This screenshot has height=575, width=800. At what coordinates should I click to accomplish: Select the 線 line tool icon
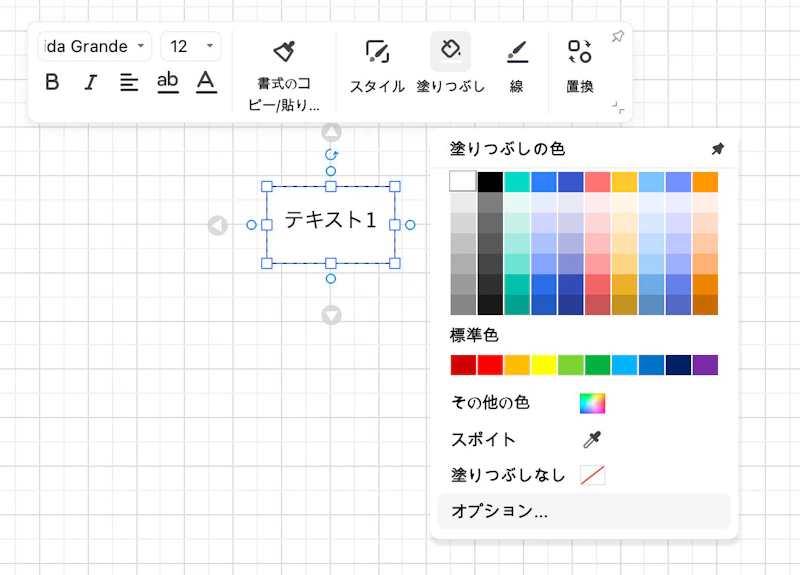click(516, 52)
